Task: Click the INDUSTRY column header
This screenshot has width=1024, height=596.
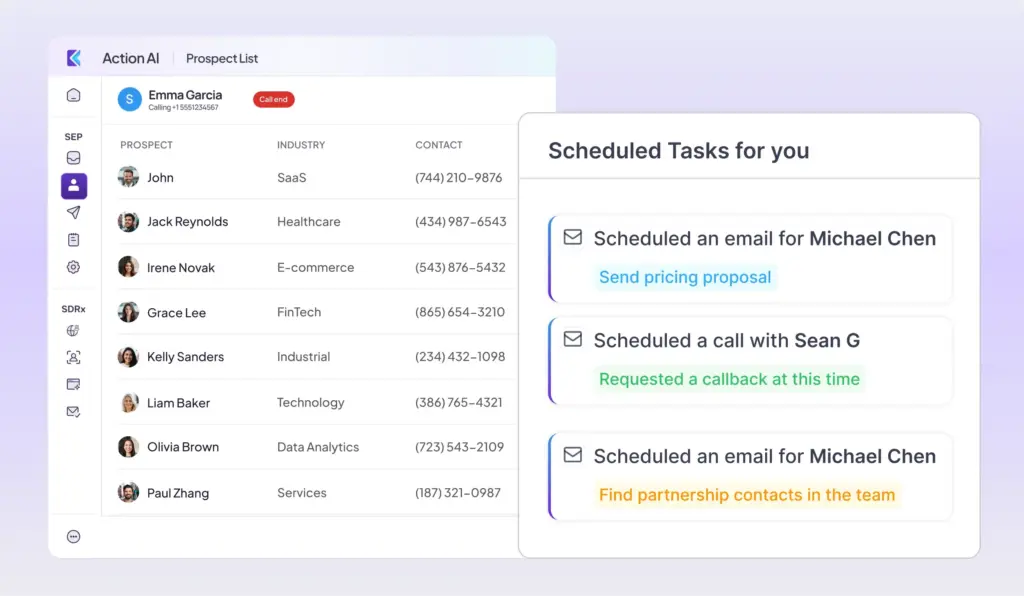Action: [x=301, y=145]
